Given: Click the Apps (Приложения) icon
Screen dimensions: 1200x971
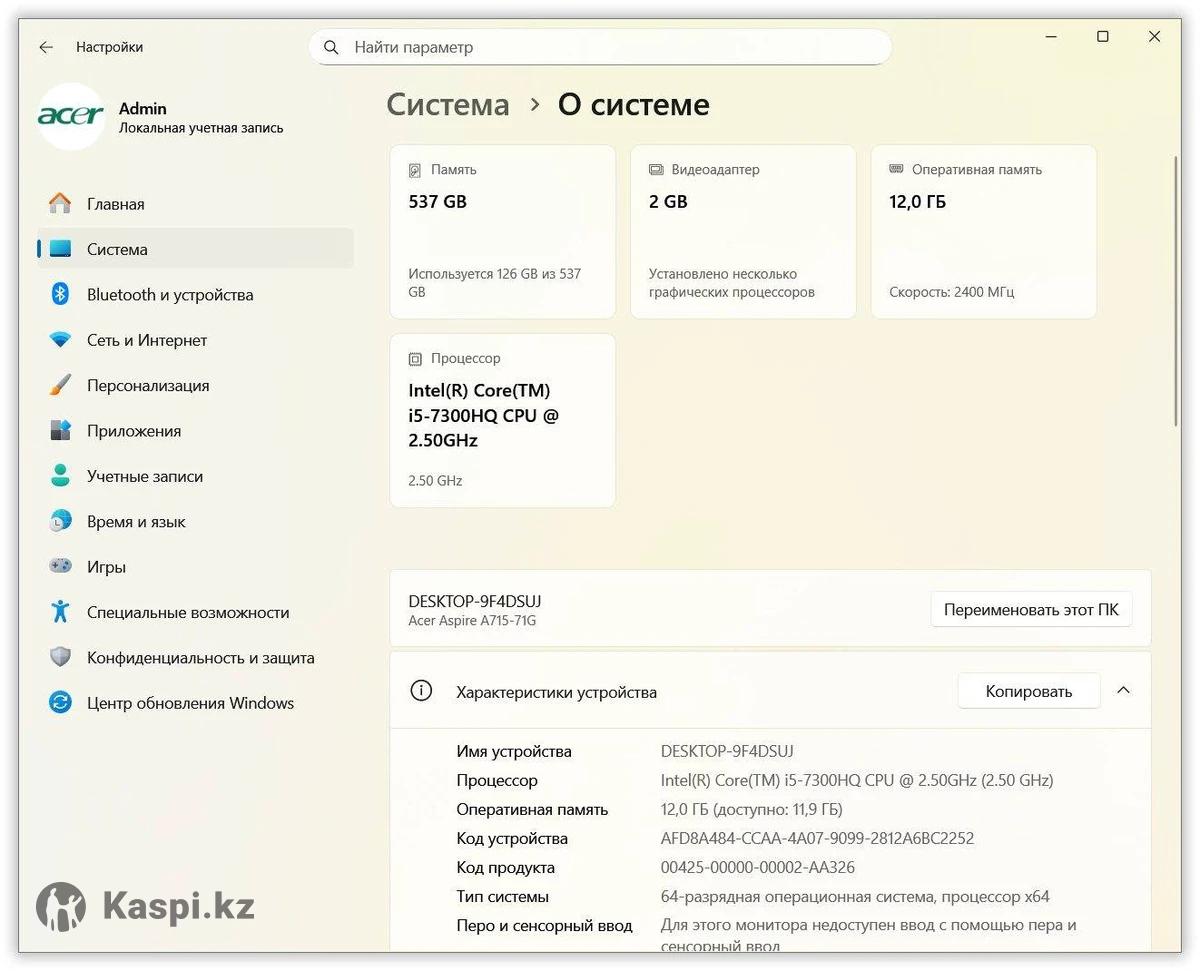Looking at the screenshot, I should click(x=60, y=431).
